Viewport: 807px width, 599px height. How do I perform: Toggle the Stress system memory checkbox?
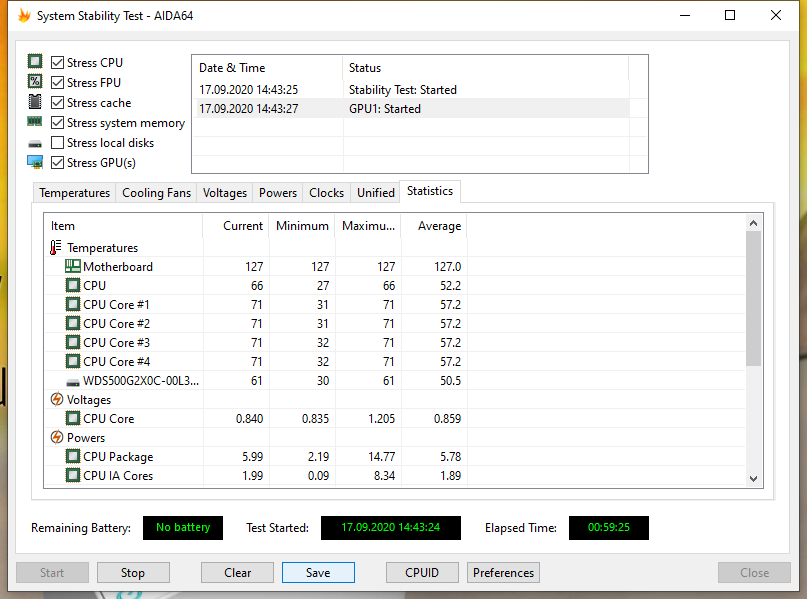pos(58,122)
